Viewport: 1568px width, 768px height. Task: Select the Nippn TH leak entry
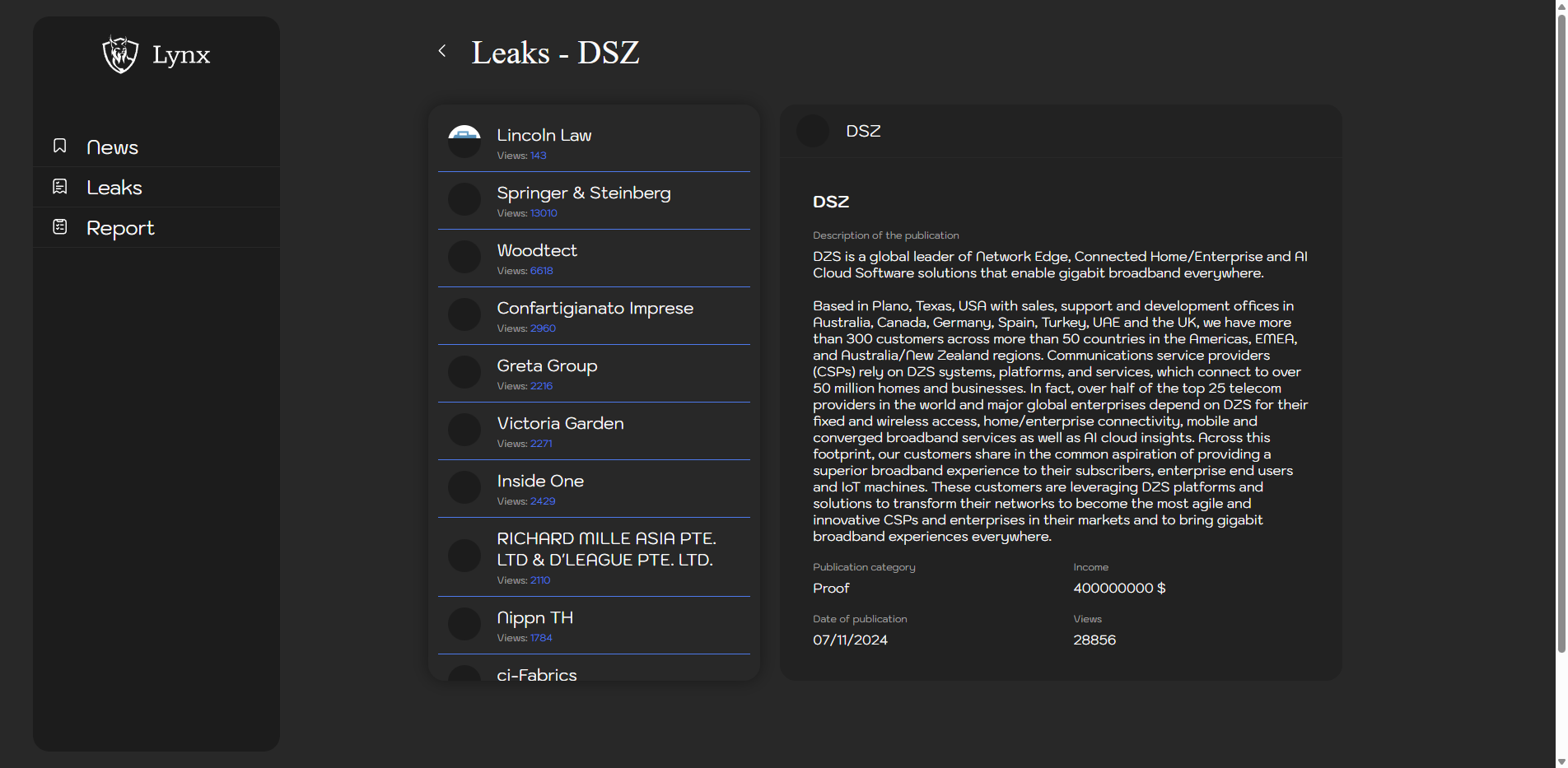534,617
